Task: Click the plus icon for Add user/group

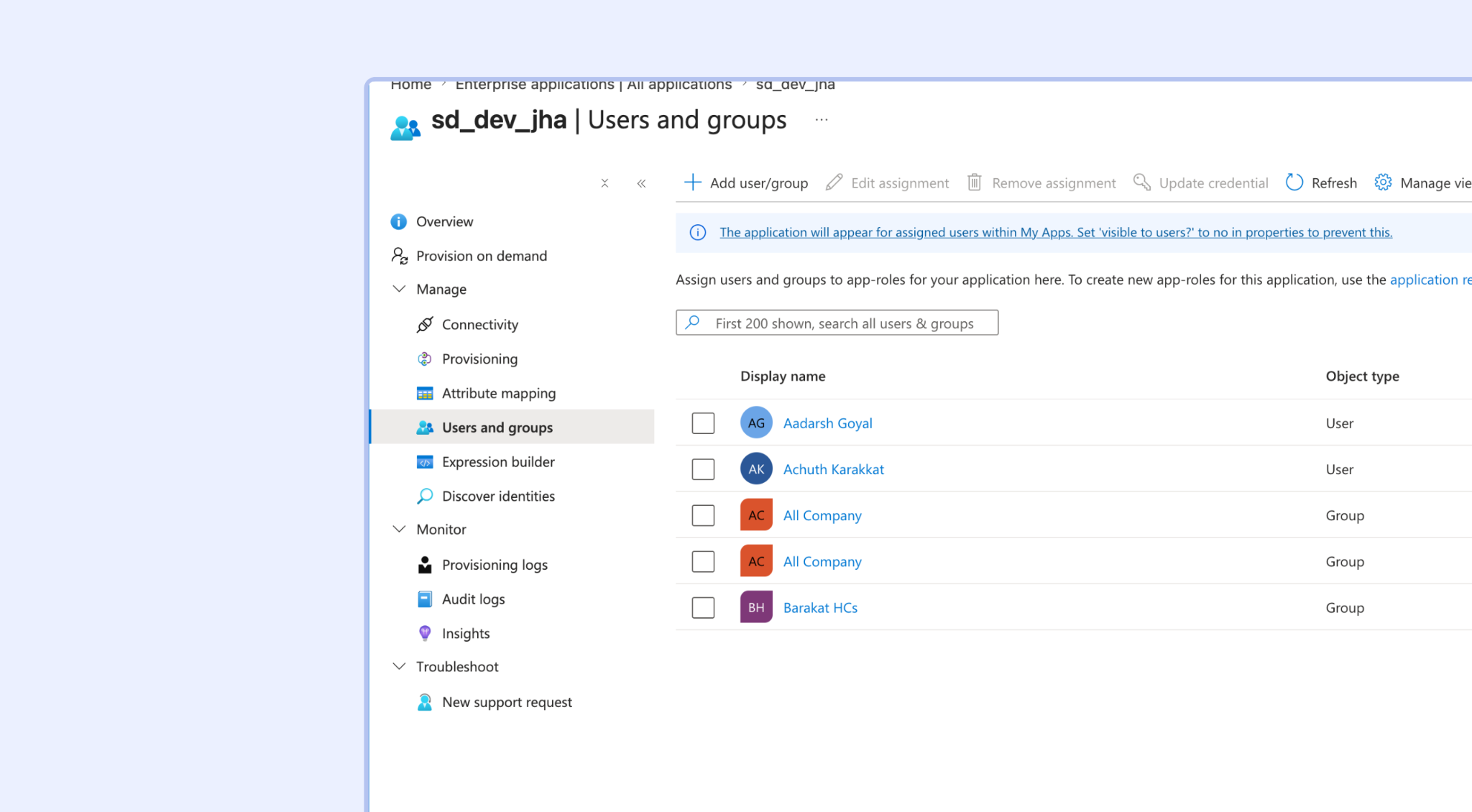Action: [x=692, y=183]
